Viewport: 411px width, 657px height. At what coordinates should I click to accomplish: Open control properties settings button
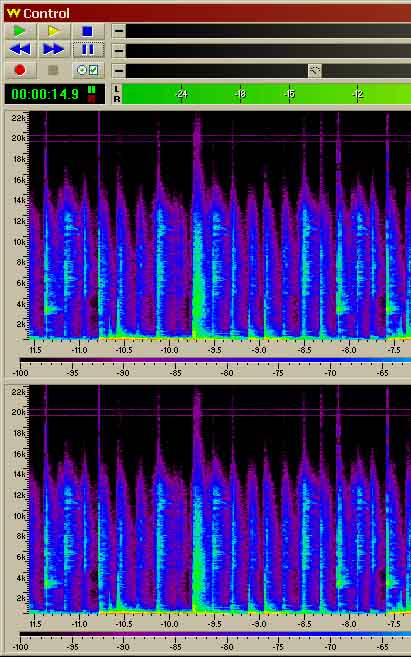pos(88,70)
